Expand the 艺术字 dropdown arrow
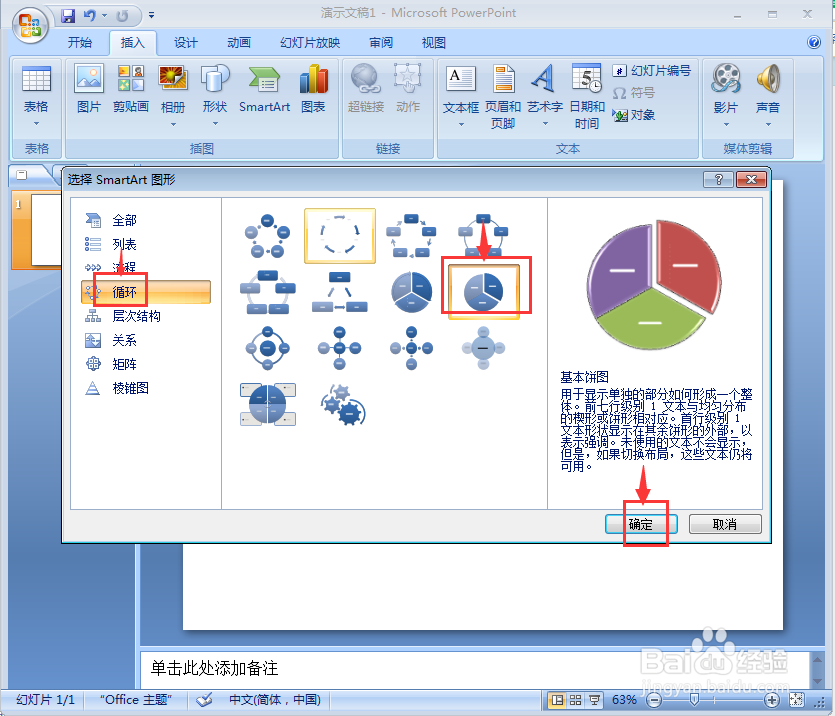This screenshot has width=835, height=716. [544, 124]
